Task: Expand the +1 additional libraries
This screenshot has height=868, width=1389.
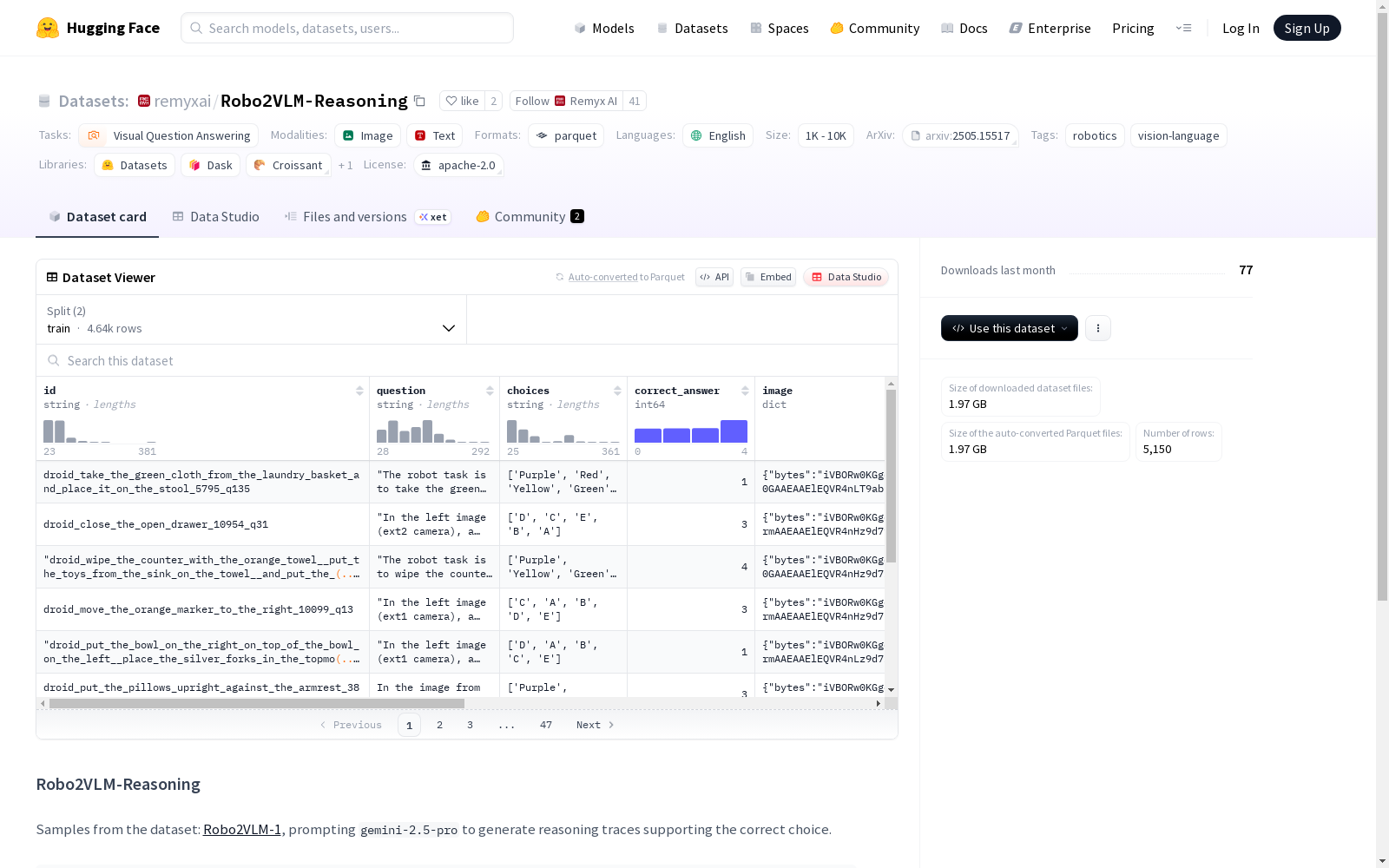Action: (x=346, y=165)
